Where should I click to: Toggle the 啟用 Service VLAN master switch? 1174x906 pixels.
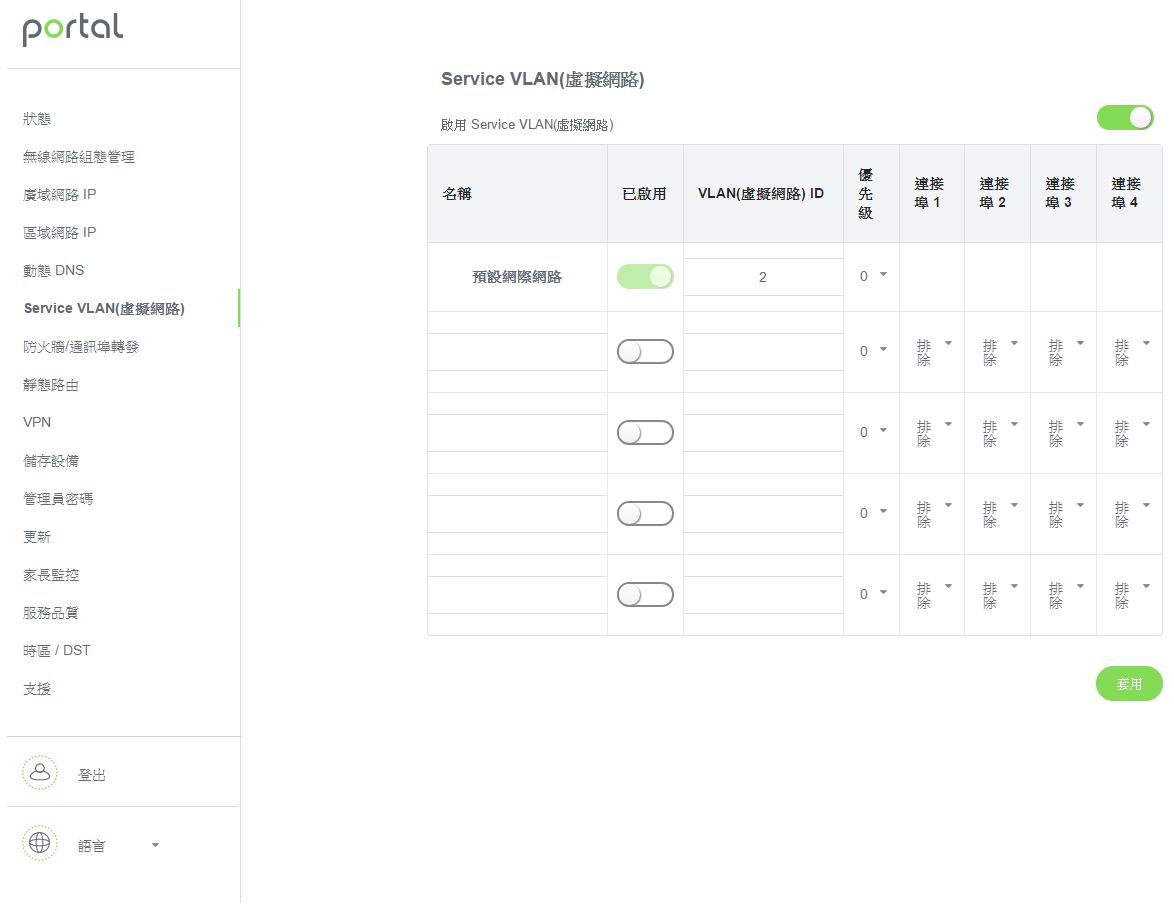[1125, 118]
